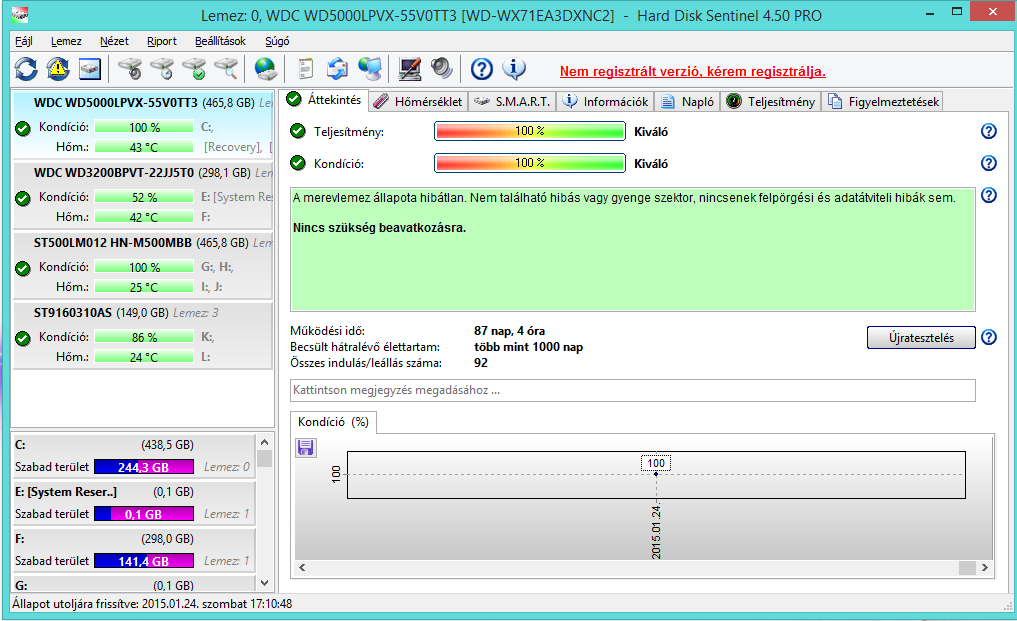Click help icon beside Újratesztelés button
The height and width of the screenshot is (621, 1017).
click(x=988, y=337)
